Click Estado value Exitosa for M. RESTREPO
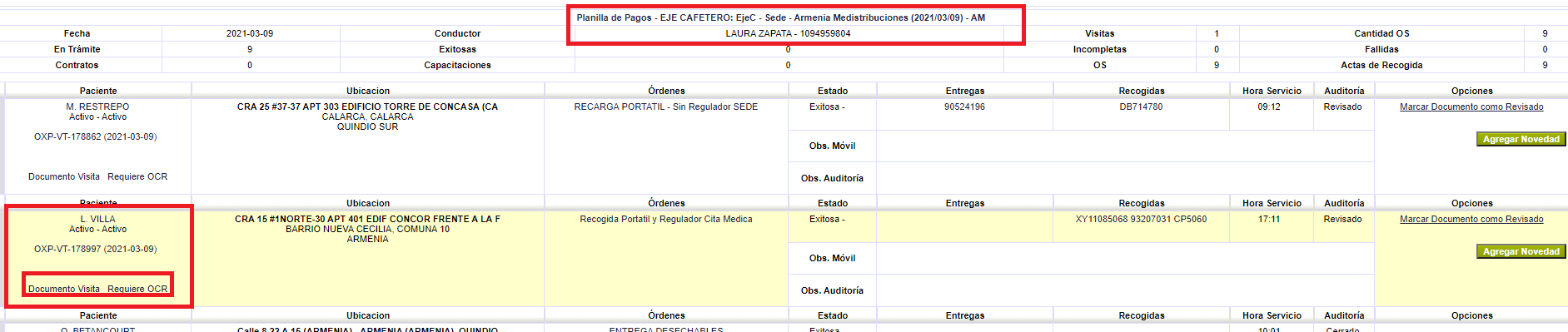1568x332 pixels. [827, 107]
